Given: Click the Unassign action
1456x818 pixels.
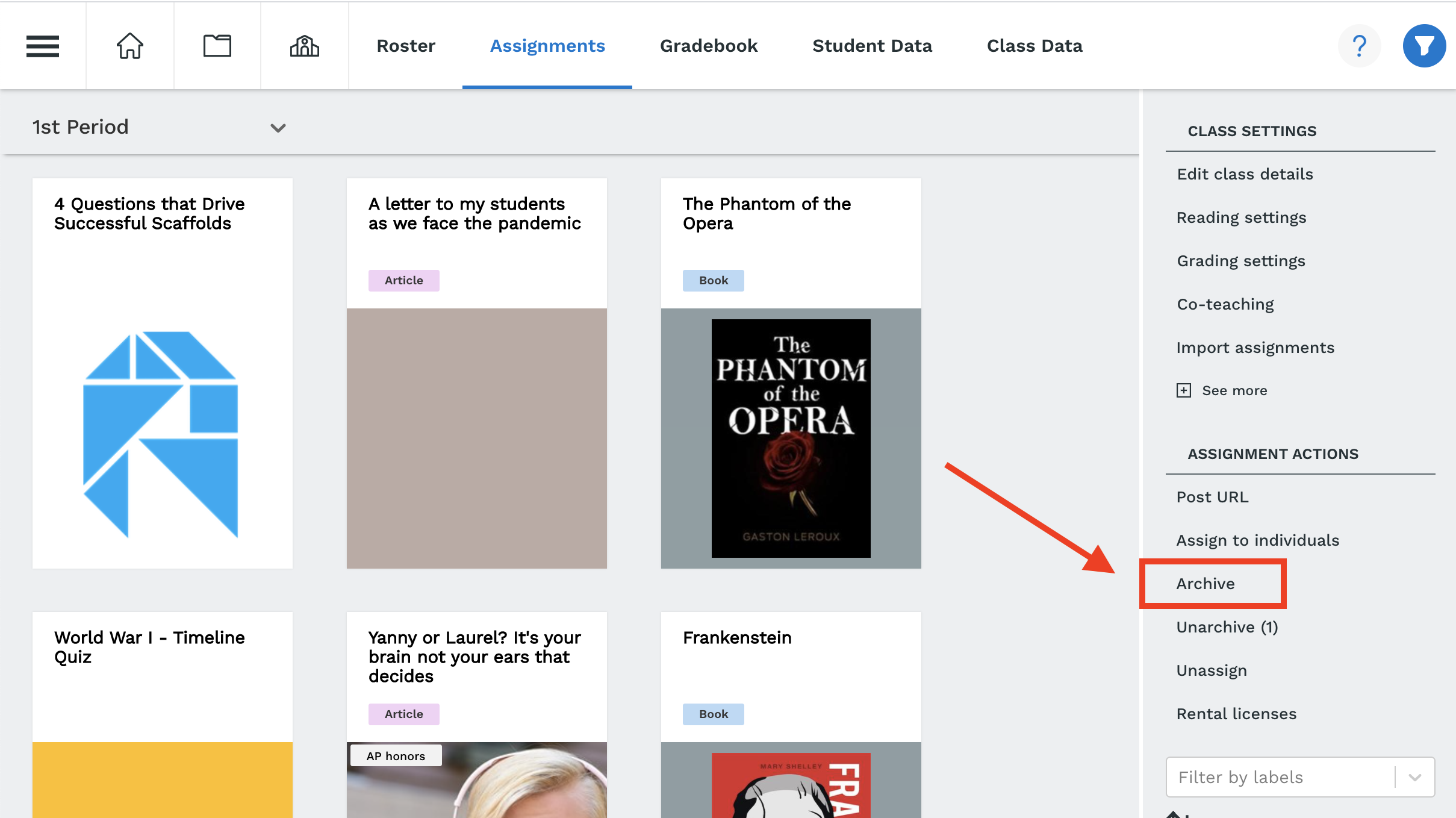Looking at the screenshot, I should [x=1212, y=670].
